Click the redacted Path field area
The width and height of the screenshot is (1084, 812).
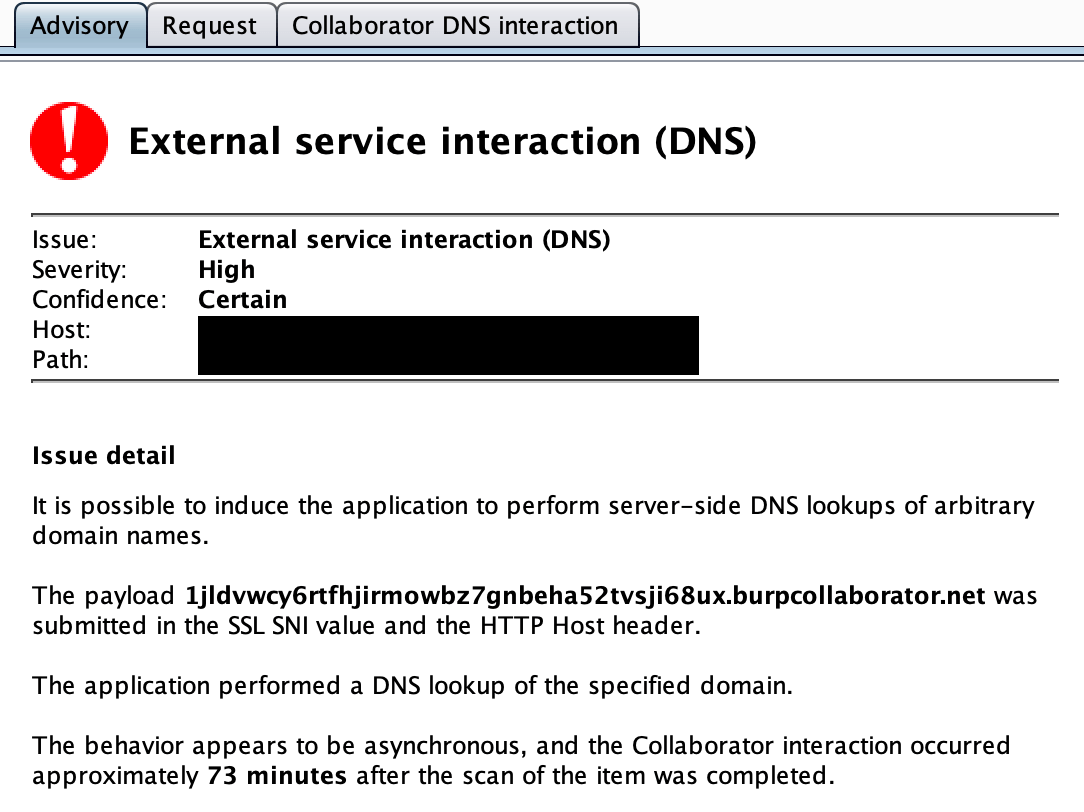[x=448, y=360]
